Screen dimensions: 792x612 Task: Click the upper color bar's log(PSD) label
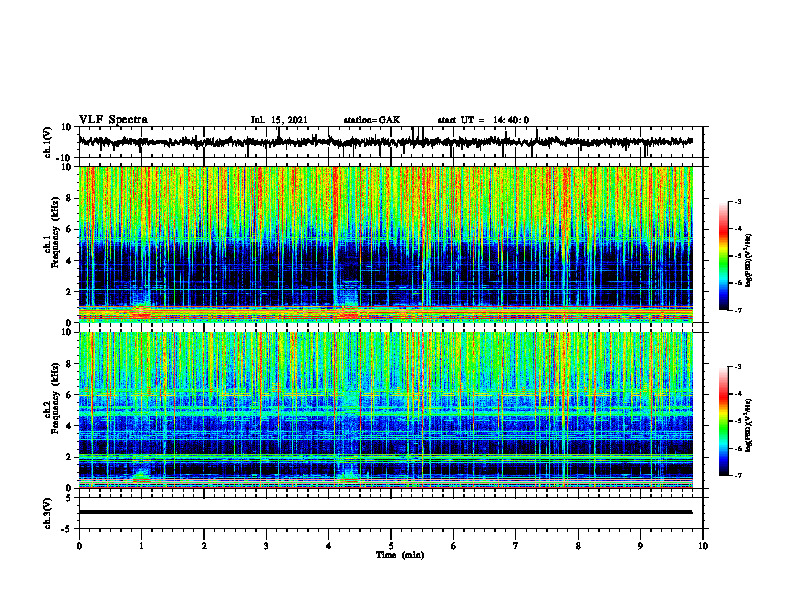click(x=749, y=260)
